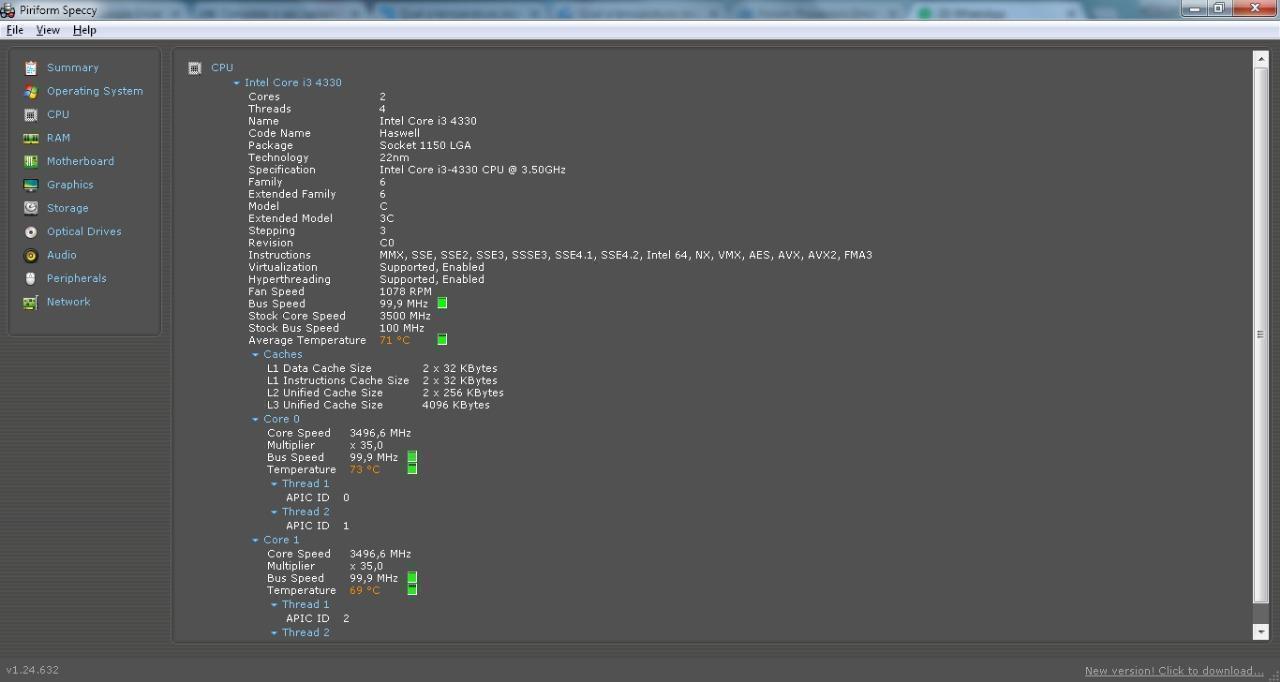Go to Graphics page

(70, 185)
